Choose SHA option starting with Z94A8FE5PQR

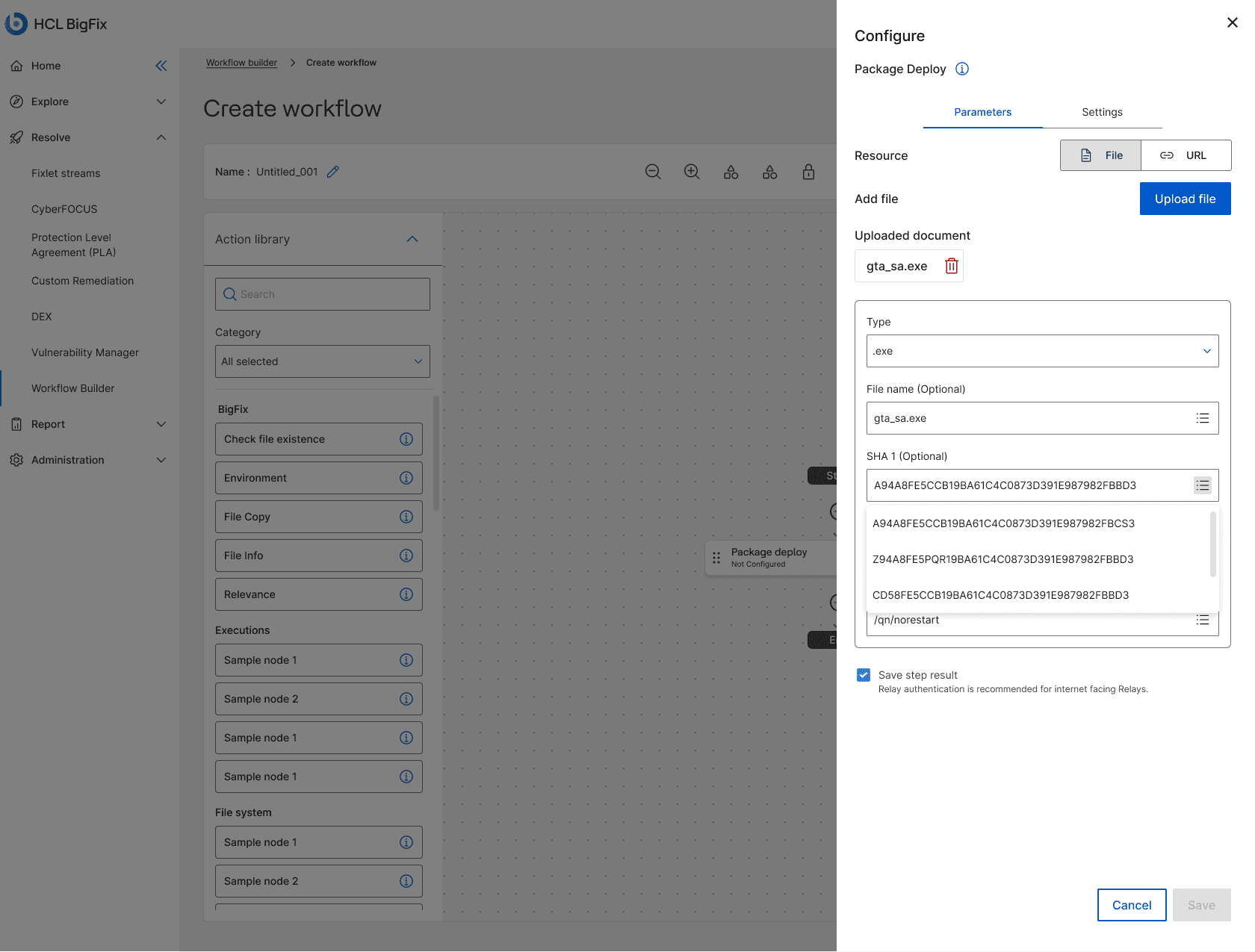1038,559
